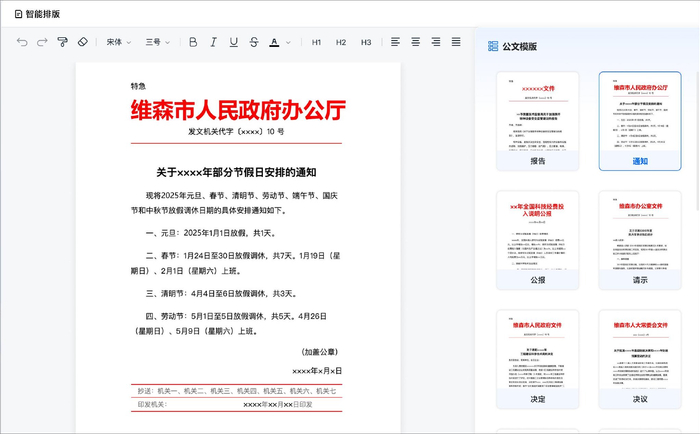Screen dimensions: 700x434
Task: Click the font color A swatch
Action: click(274, 42)
